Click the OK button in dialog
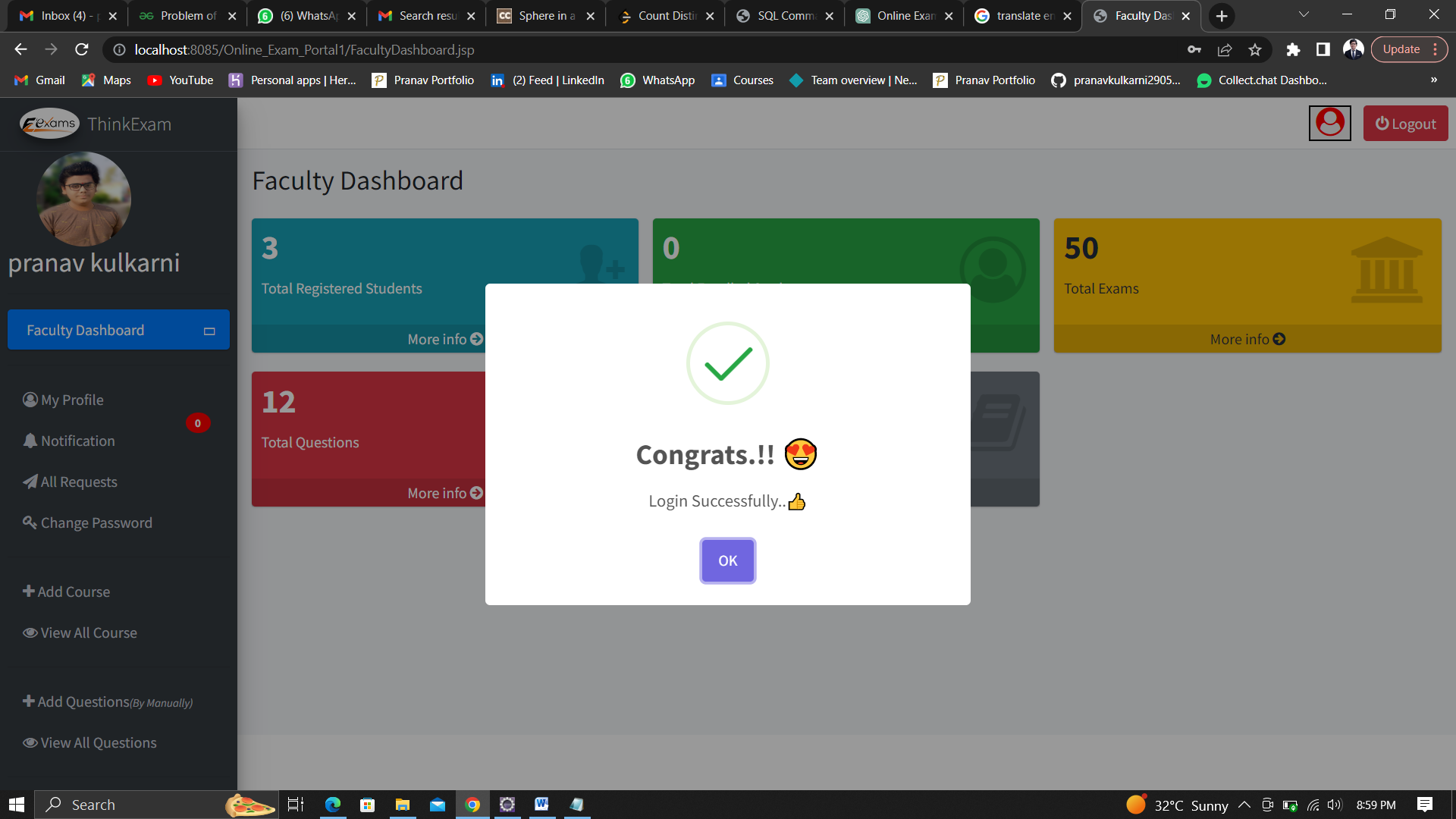The width and height of the screenshot is (1456, 819). click(727, 560)
